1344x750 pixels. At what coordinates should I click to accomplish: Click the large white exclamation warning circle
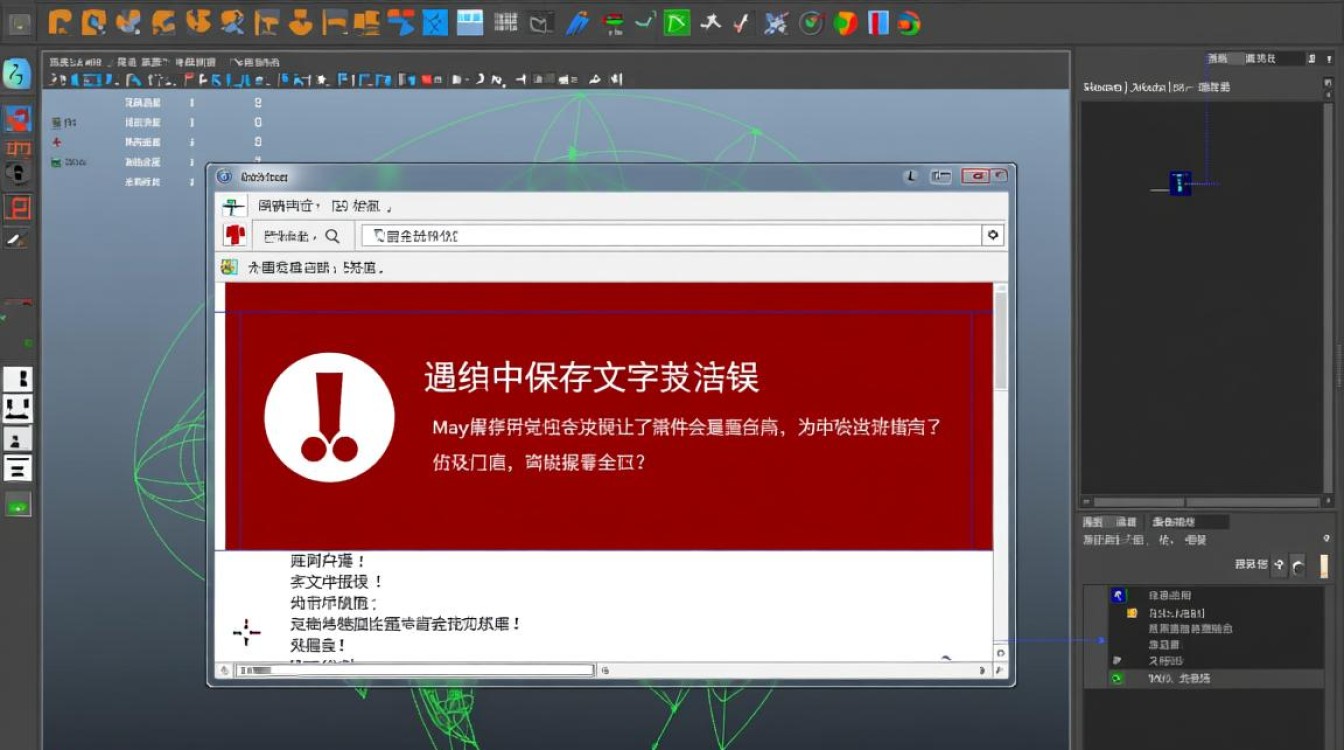click(329, 418)
